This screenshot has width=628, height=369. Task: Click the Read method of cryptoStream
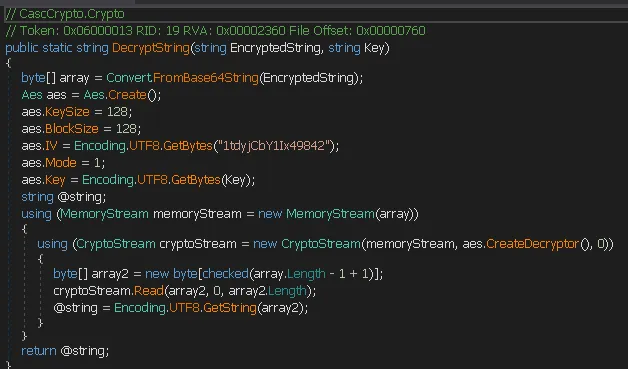pyautogui.click(x=149, y=291)
